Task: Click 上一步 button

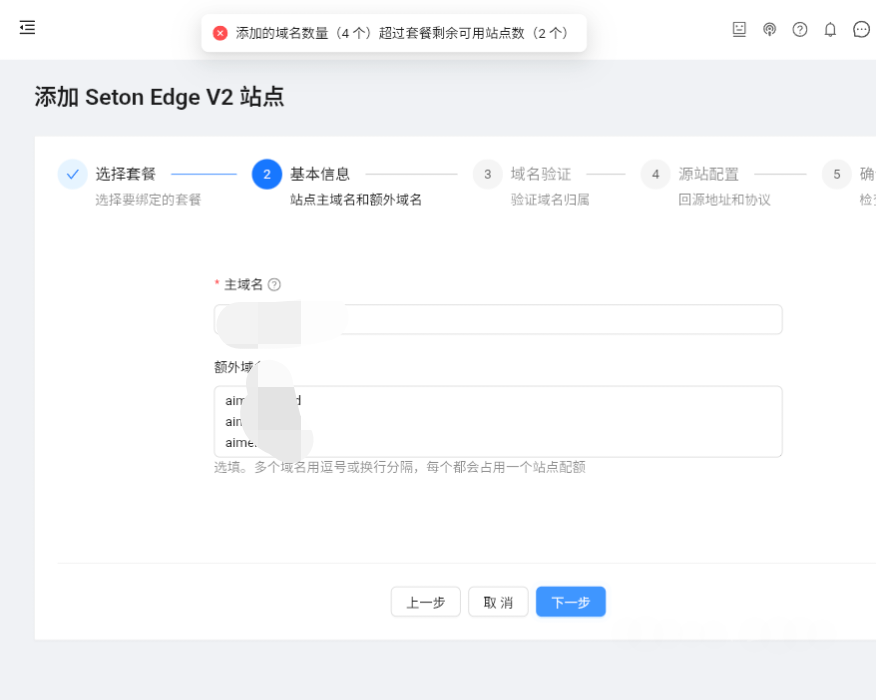Action: [x=426, y=602]
